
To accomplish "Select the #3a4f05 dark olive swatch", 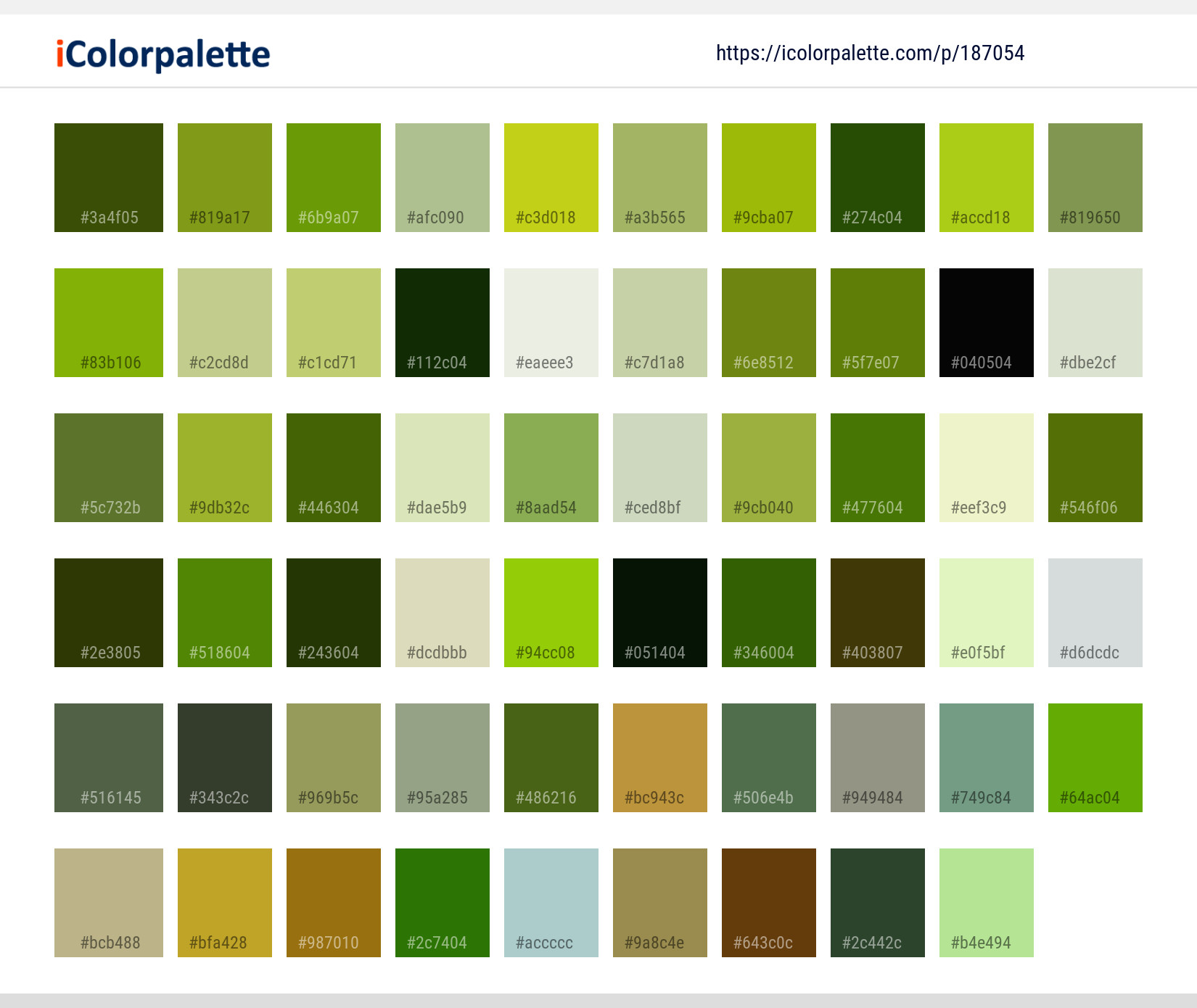I will (109, 178).
